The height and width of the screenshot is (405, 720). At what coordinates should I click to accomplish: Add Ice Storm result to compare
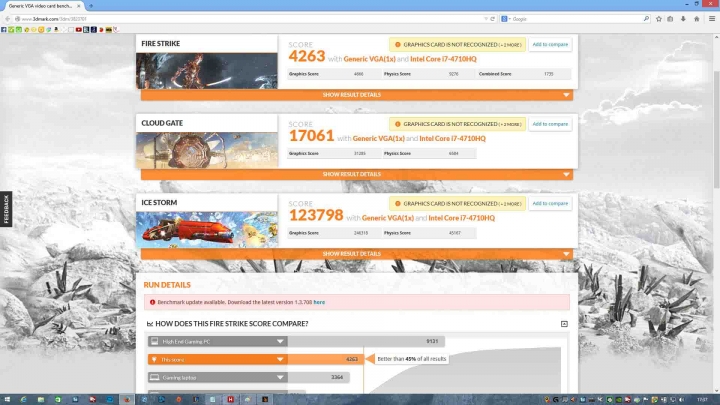tap(550, 203)
